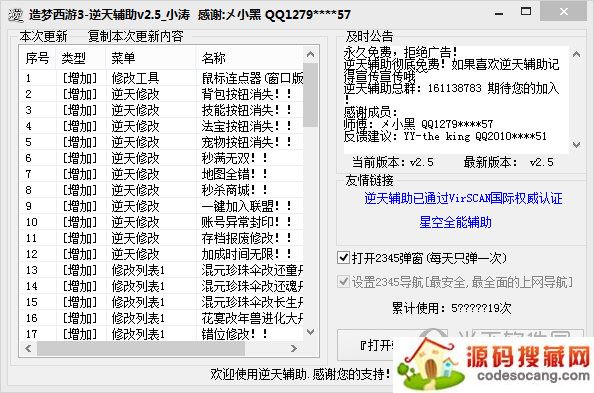Select row 6 秒满无双
Screen dimensions: 594x393
coord(162,158)
